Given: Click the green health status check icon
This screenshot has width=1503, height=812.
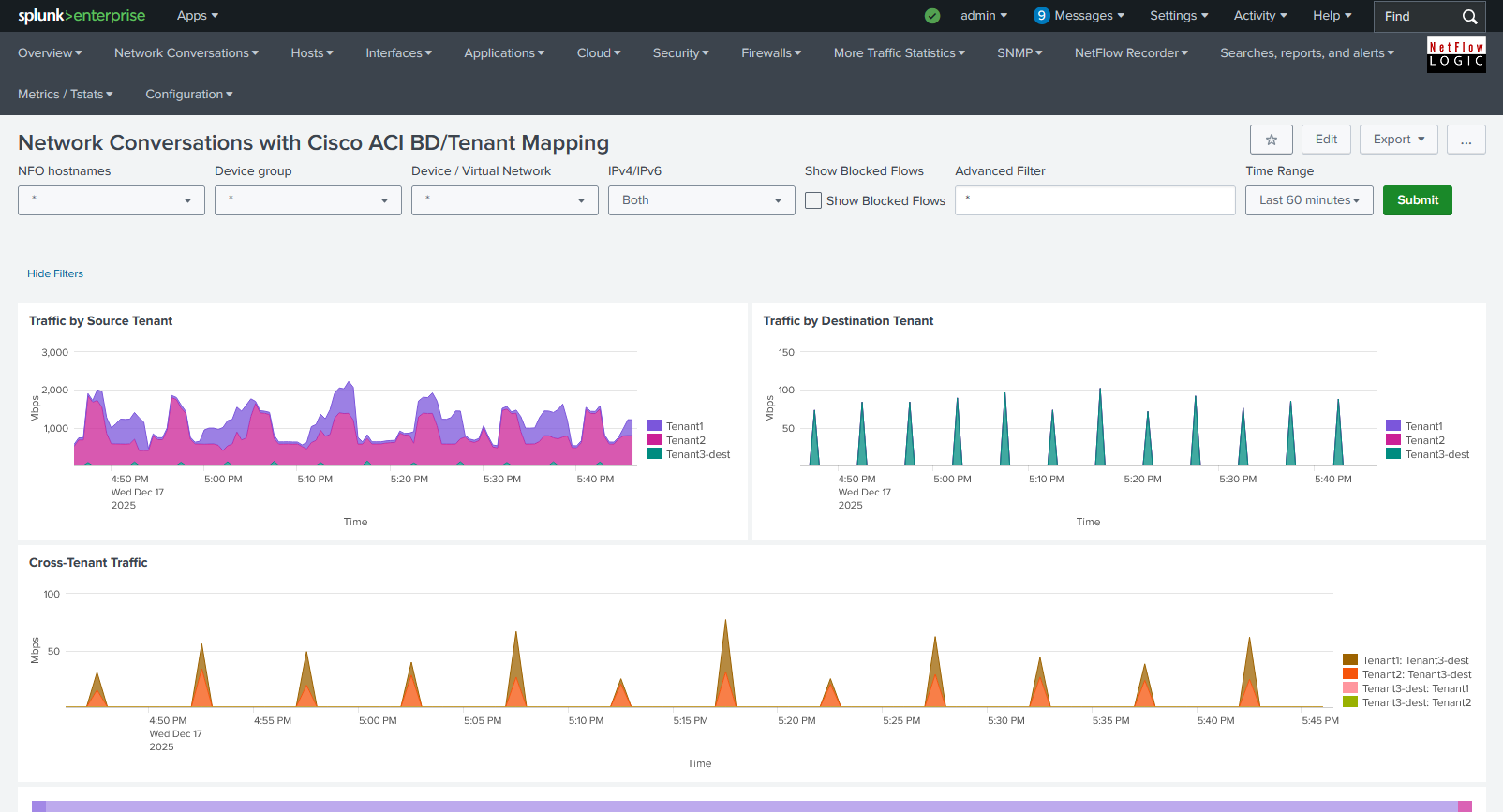Looking at the screenshot, I should click(932, 16).
